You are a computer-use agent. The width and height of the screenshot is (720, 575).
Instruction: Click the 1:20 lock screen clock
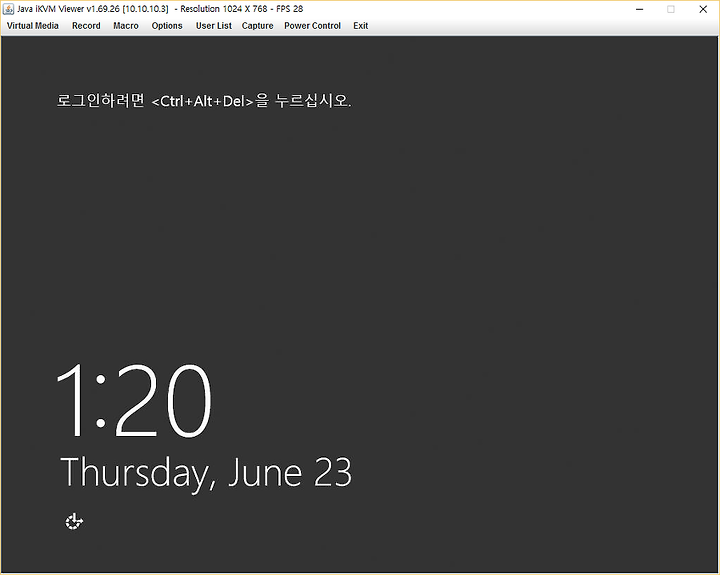(x=134, y=400)
